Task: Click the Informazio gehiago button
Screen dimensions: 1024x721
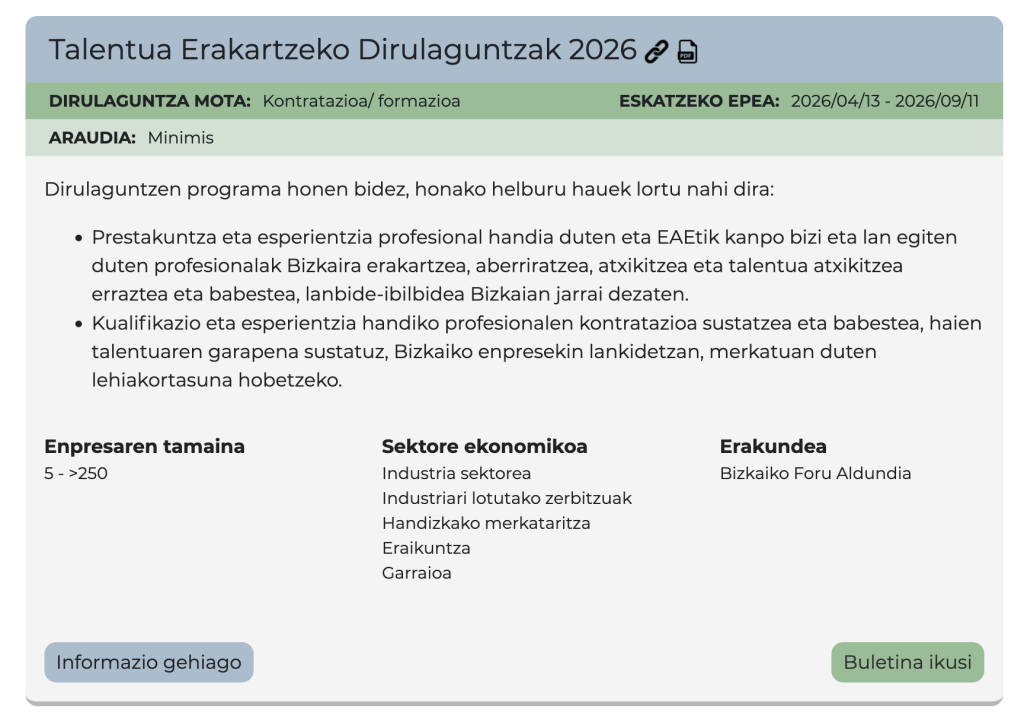Action: click(149, 662)
